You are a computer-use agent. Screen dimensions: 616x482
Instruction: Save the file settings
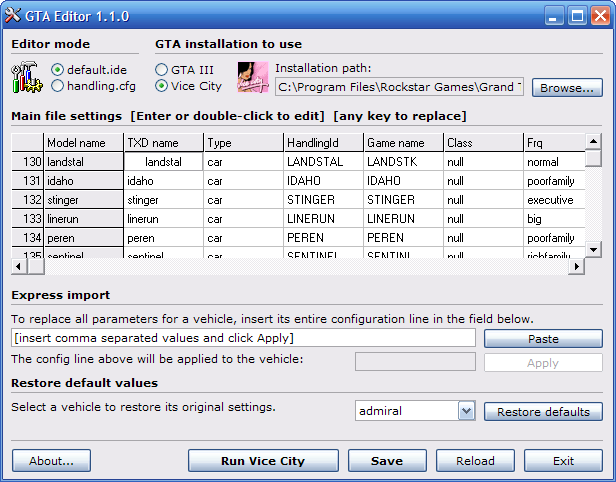pyautogui.click(x=387, y=460)
